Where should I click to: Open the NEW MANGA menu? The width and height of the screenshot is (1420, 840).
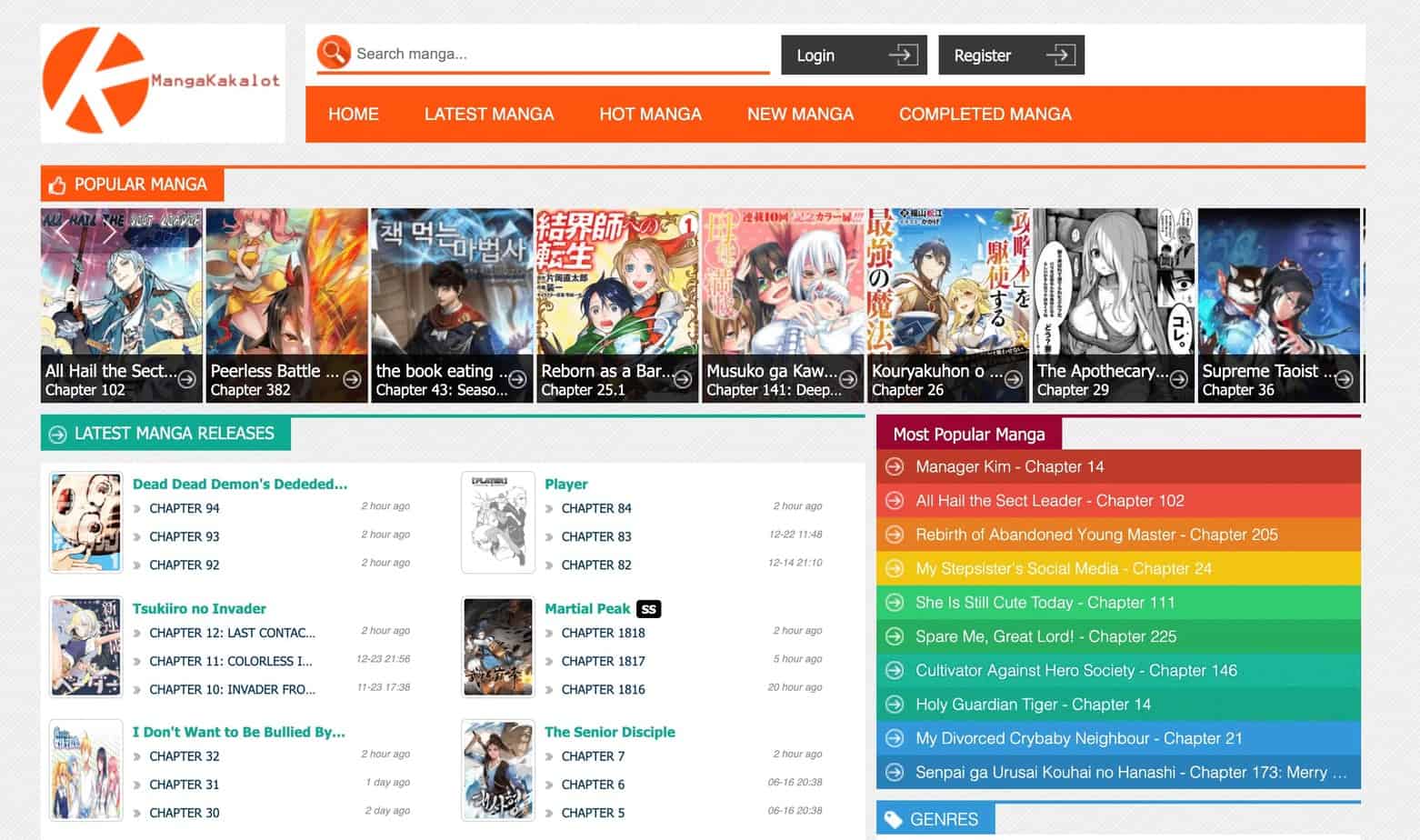click(800, 114)
